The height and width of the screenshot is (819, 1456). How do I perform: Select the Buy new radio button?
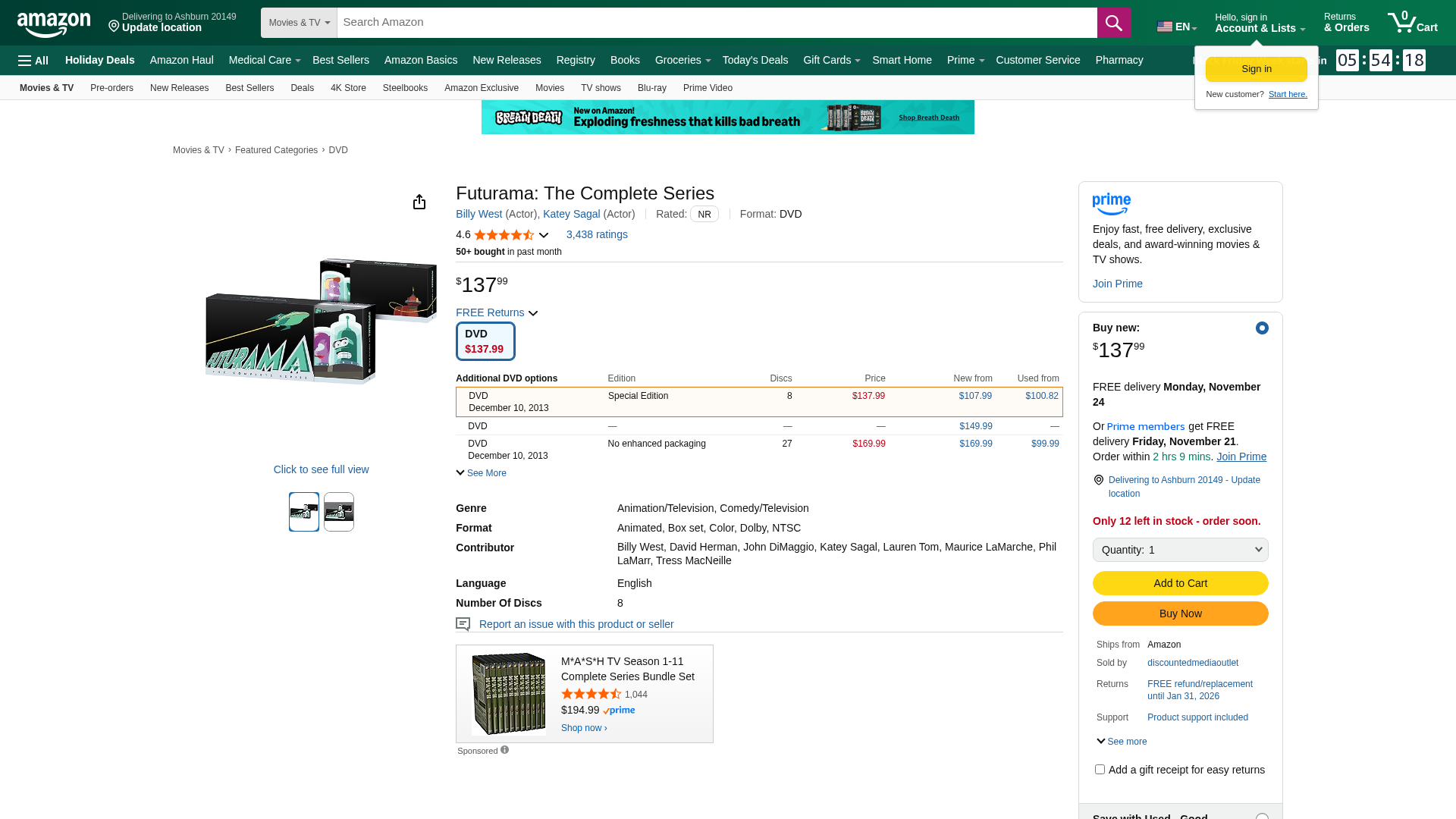(x=1262, y=328)
